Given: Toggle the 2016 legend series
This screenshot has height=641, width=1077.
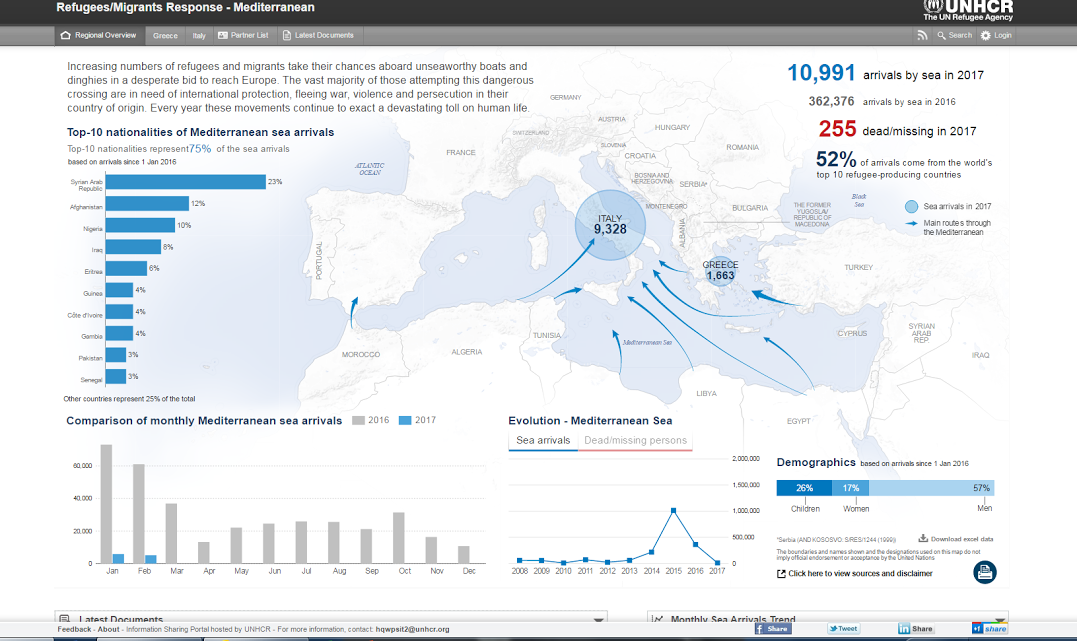Looking at the screenshot, I should click(371, 421).
